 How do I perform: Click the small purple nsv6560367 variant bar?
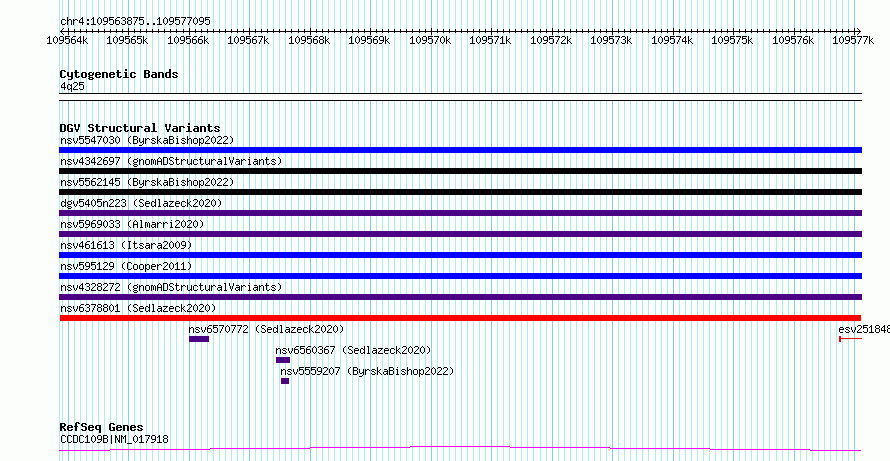tap(283, 360)
